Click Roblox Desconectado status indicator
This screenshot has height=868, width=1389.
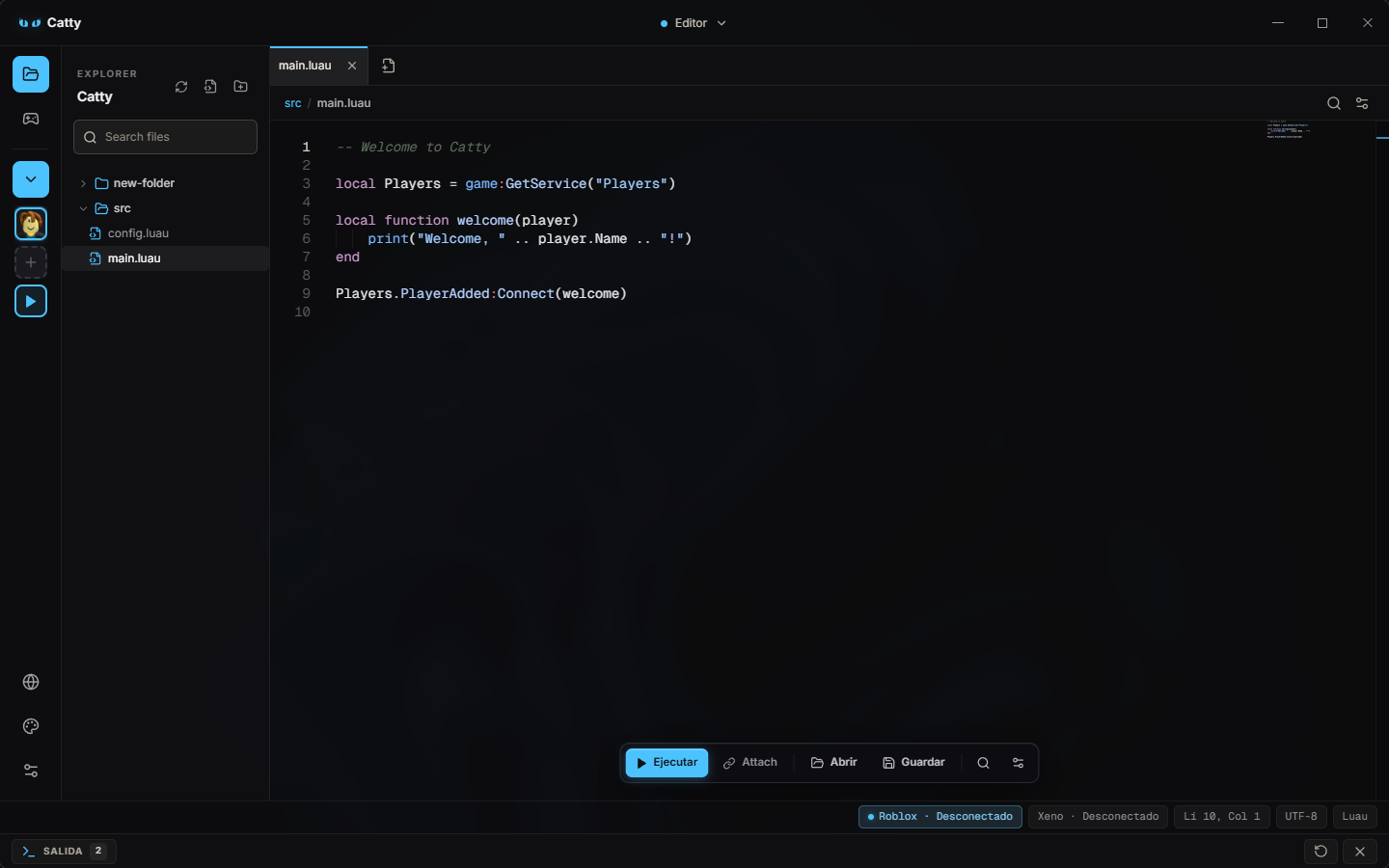coord(940,817)
